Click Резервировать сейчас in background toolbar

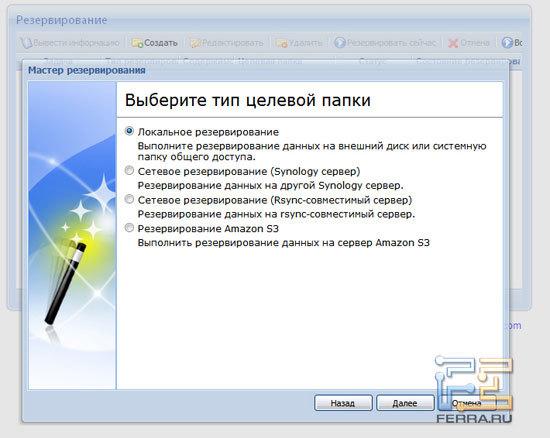(x=385, y=43)
